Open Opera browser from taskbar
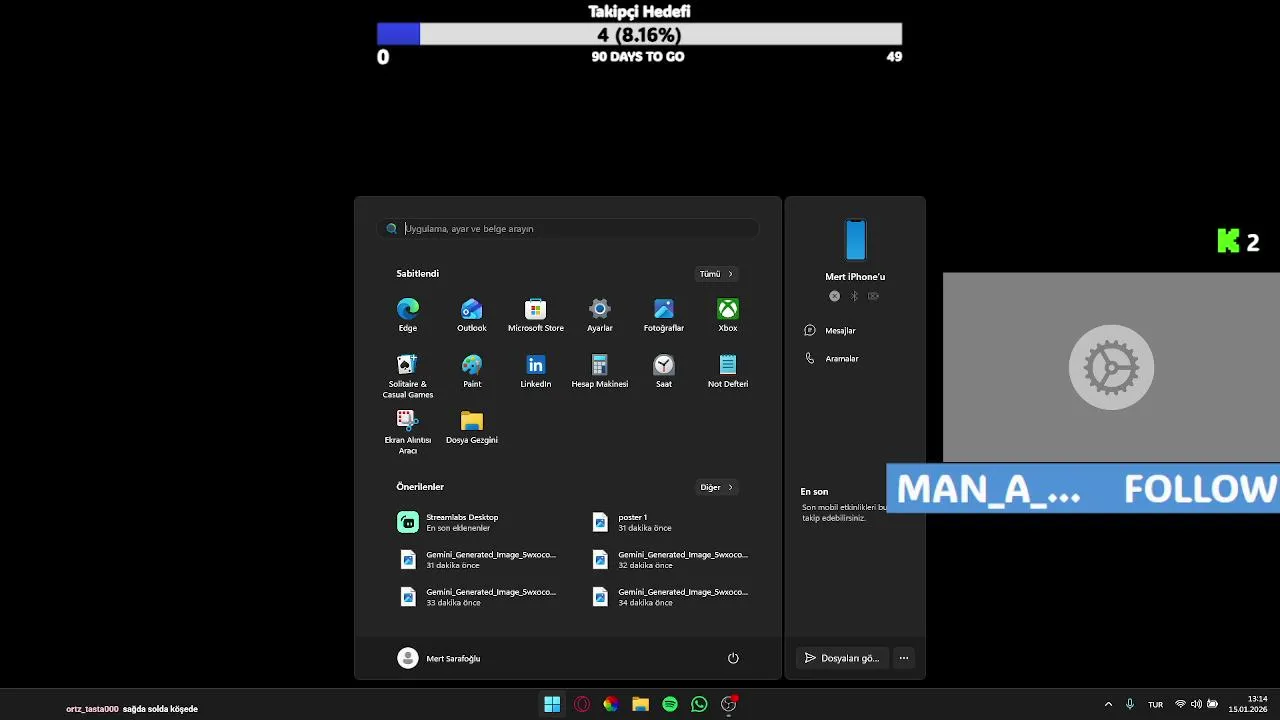This screenshot has width=1280, height=720. click(x=582, y=705)
